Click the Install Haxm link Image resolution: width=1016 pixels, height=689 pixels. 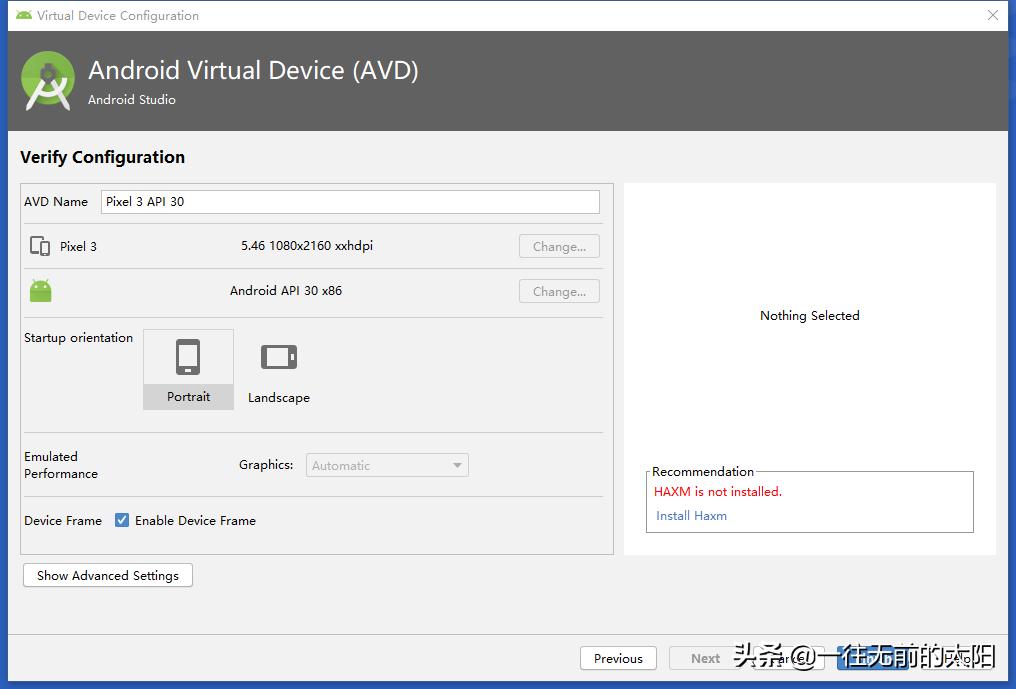pos(691,515)
